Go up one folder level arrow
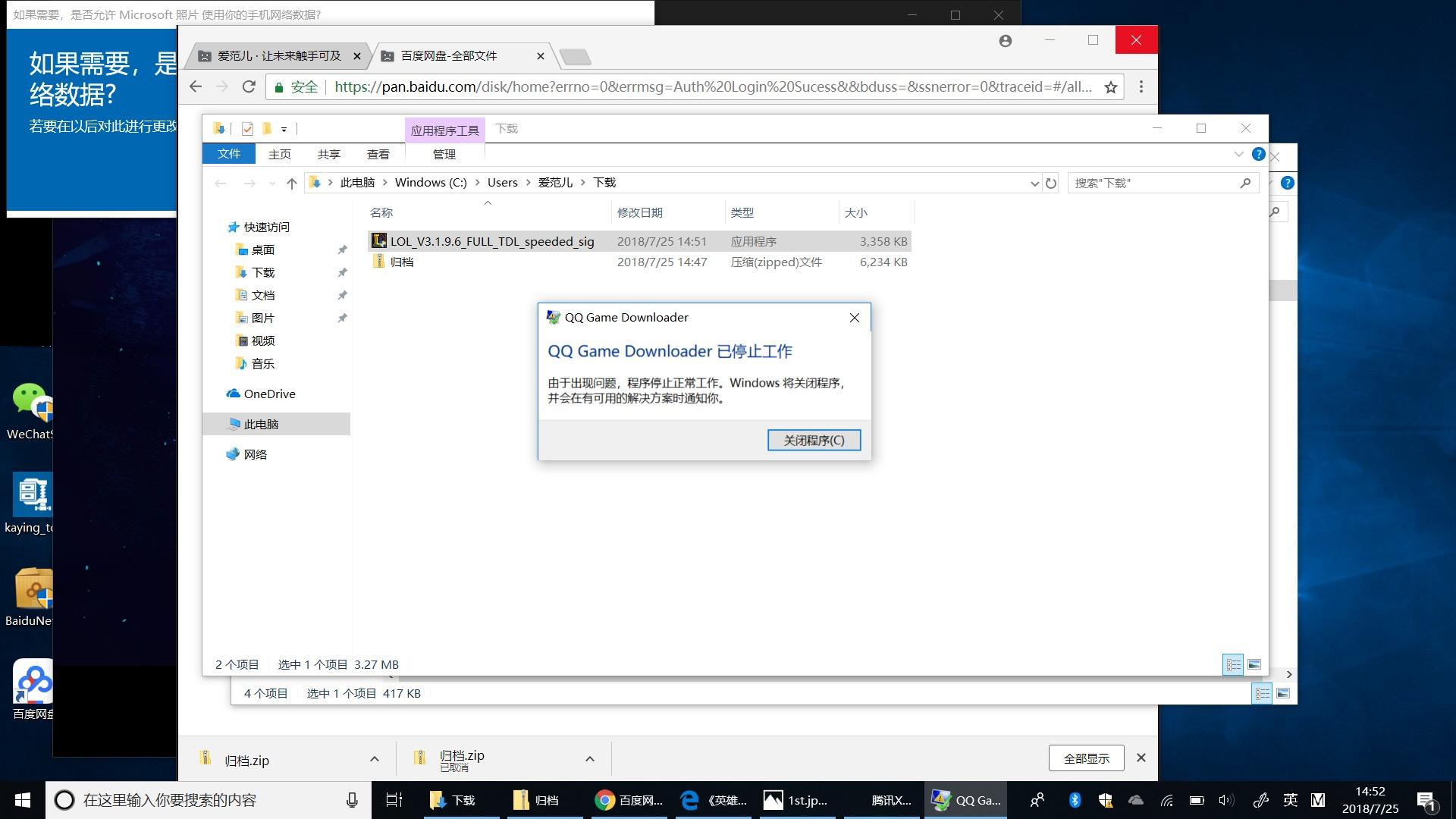The image size is (1456, 819). (x=292, y=183)
